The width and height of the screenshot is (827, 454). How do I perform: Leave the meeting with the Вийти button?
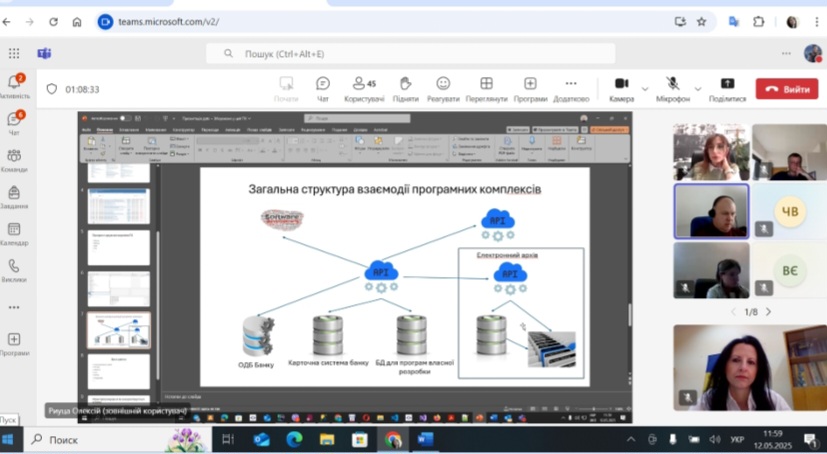(x=786, y=89)
